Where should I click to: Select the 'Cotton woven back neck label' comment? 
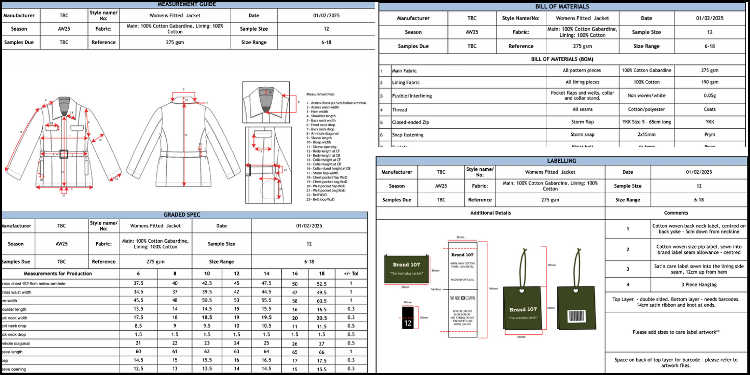[x=698, y=229]
